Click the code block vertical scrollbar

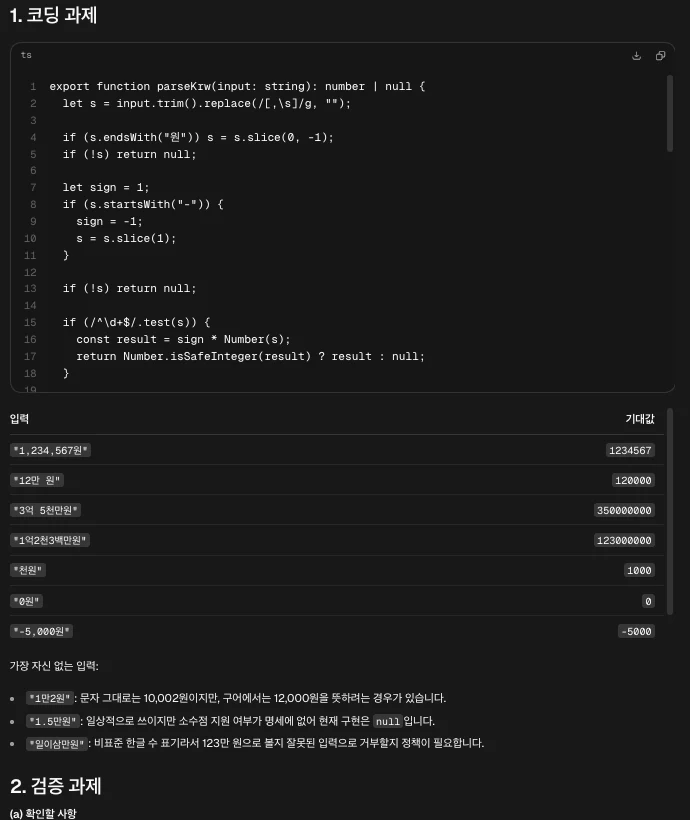(x=670, y=113)
